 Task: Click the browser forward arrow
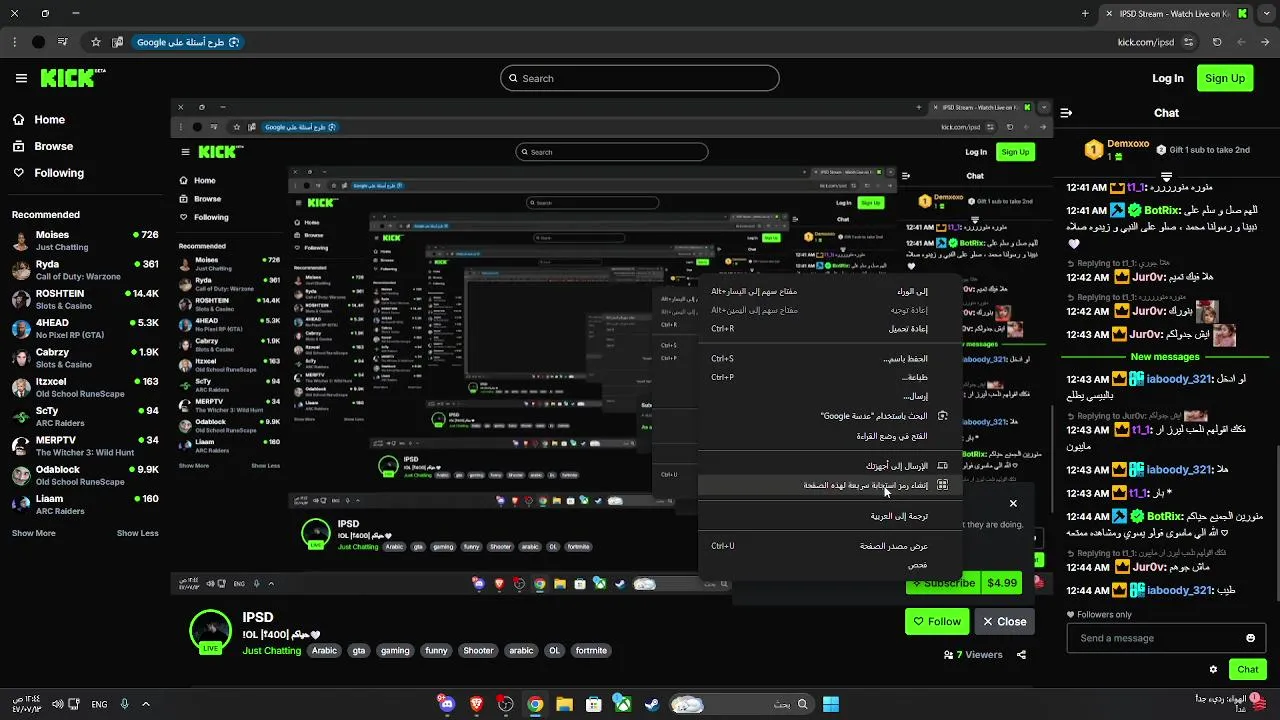coord(1241,42)
